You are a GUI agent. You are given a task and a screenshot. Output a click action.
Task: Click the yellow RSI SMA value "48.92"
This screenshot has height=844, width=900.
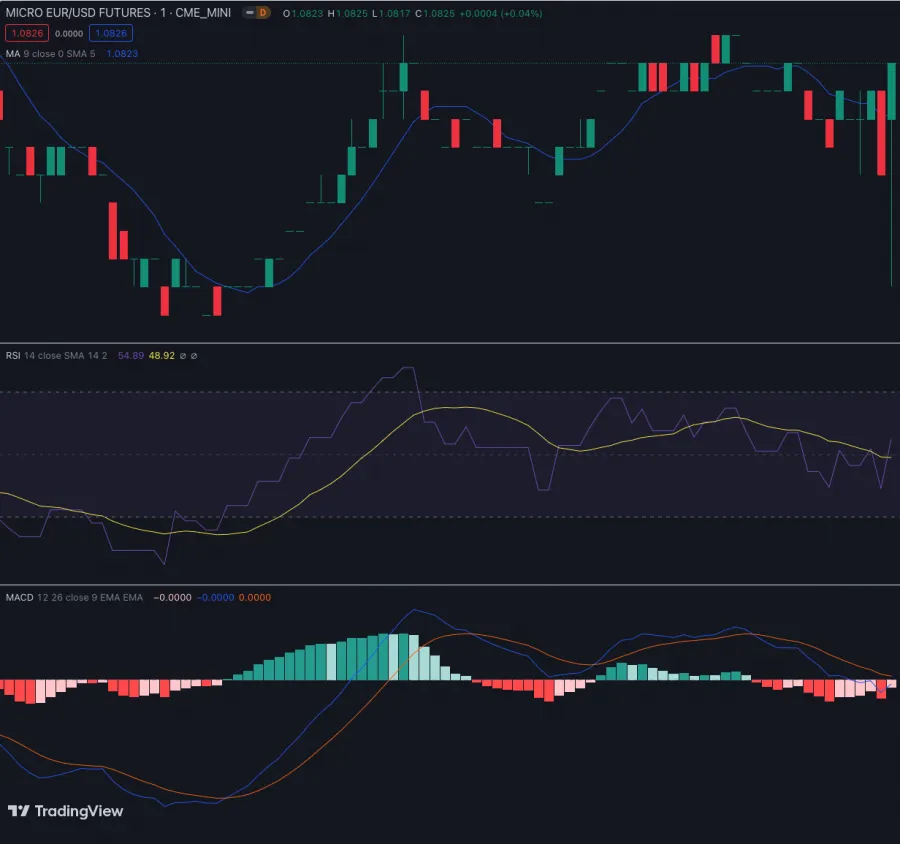[x=160, y=355]
